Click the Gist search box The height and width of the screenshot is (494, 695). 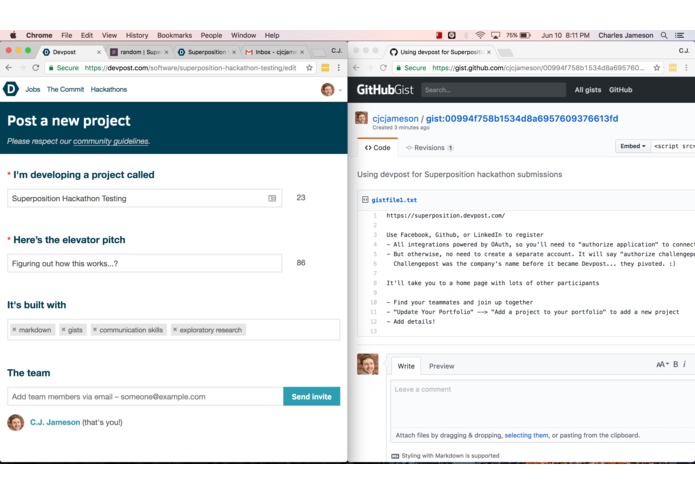tap(494, 90)
